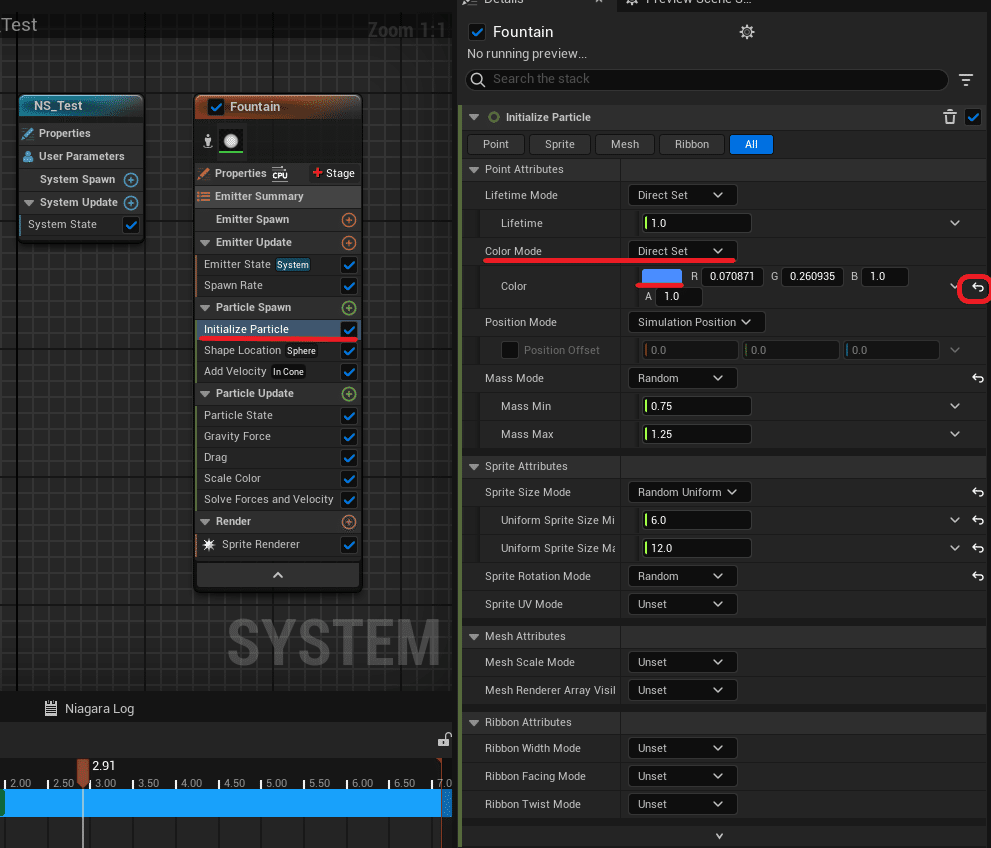Screen dimensions: 991x848
Task: Click the Fountain emitter settings gear icon
Action: click(746, 32)
